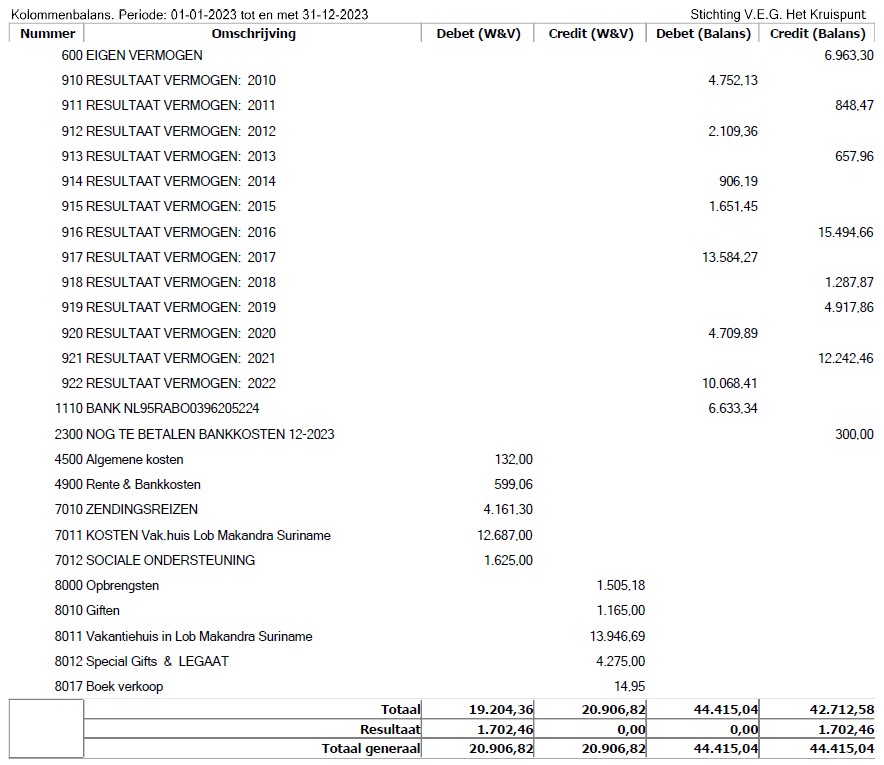Select 8012 Special Gifts & LEGAAT row
This screenshot has width=884, height=765.
(141, 661)
